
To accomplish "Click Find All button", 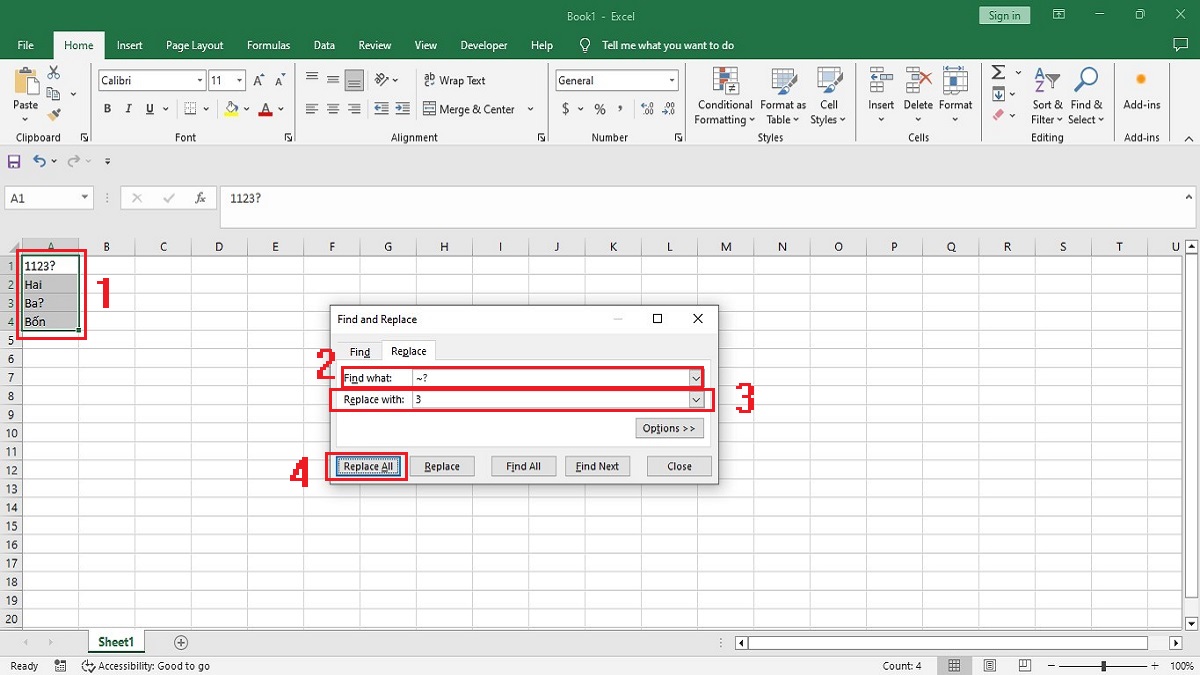I will coord(523,466).
